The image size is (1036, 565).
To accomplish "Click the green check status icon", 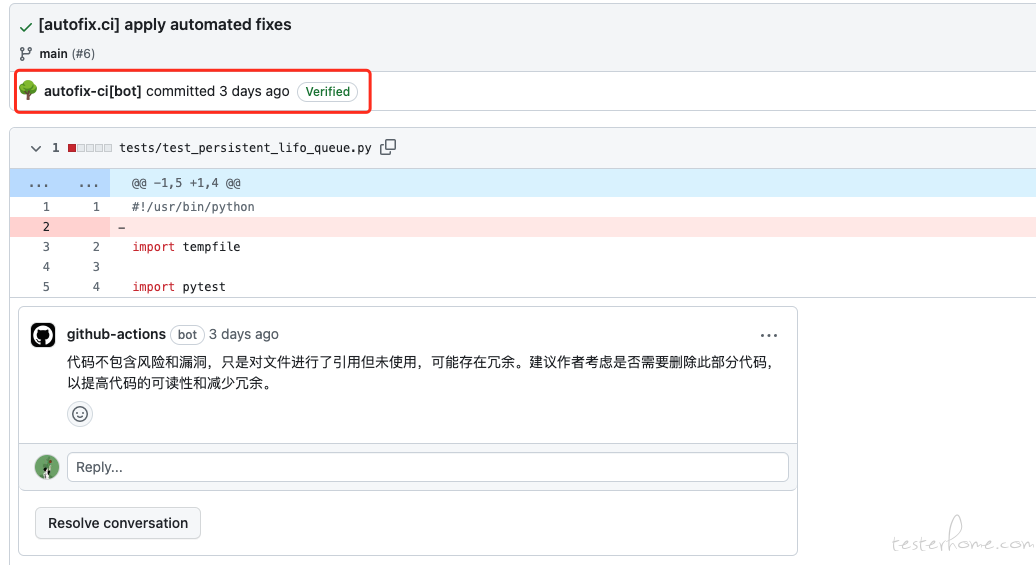I will coord(26,27).
